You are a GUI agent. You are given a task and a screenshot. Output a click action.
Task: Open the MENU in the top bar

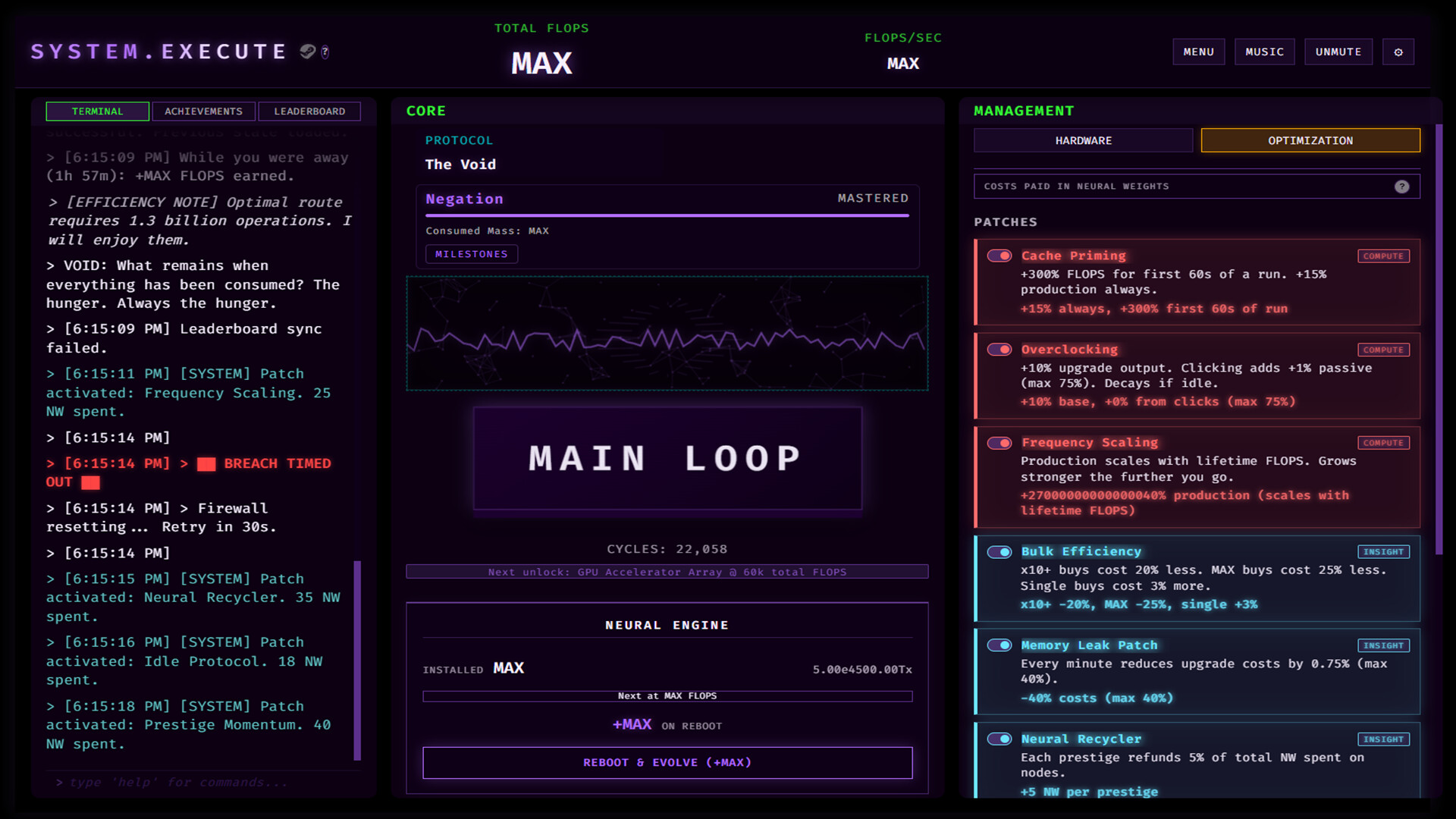(x=1199, y=52)
